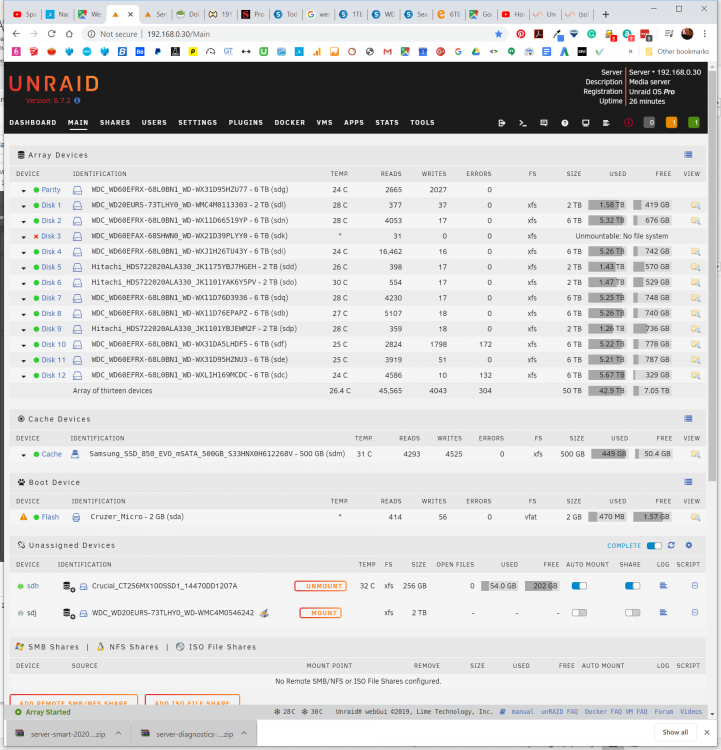Click the Pinterest extension icon
721x750 pixels.
521,34
